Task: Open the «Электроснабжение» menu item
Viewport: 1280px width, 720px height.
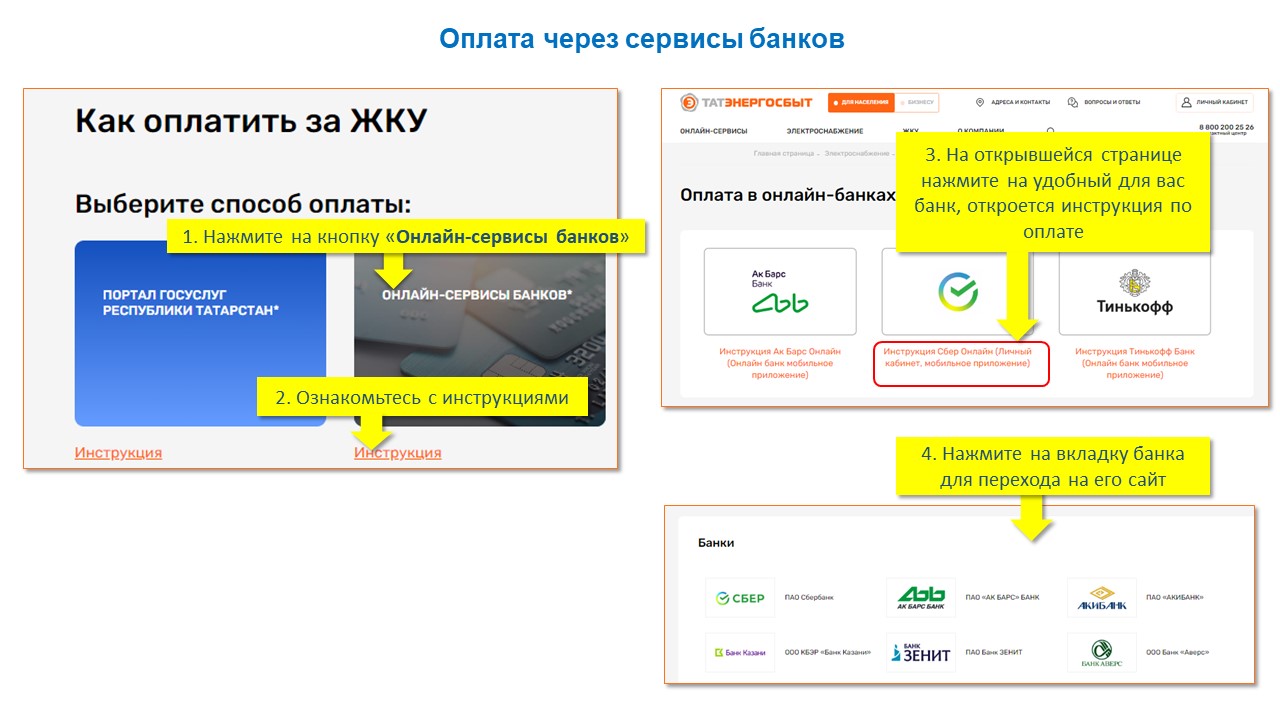Action: tap(824, 131)
